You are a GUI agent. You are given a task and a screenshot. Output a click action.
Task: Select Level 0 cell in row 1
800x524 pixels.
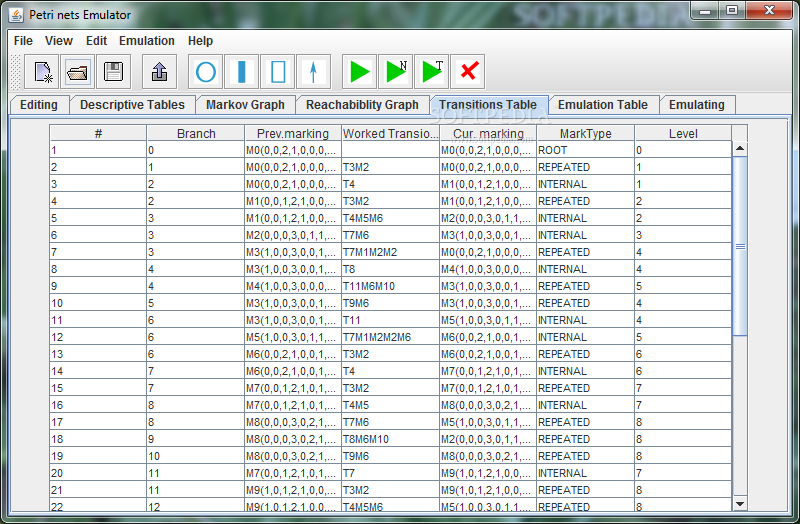tap(683, 150)
